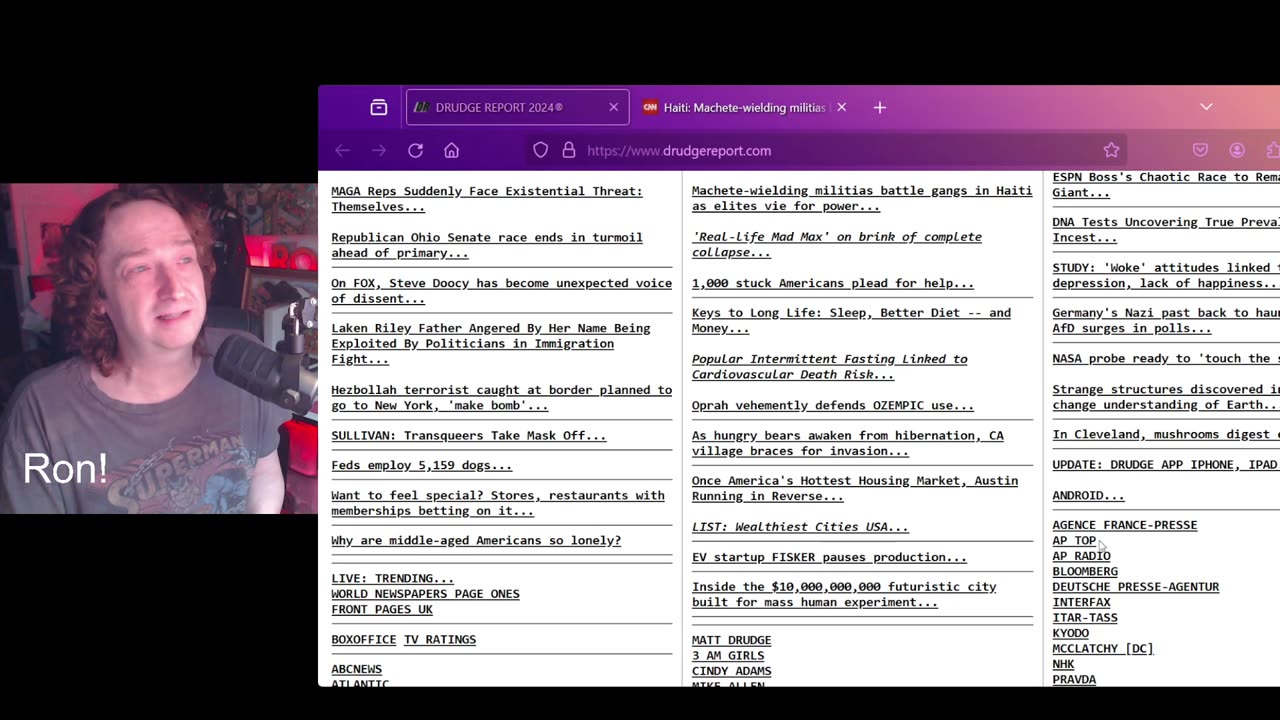Open LIVE: TRENDING link
The width and height of the screenshot is (1280, 720).
tap(392, 579)
